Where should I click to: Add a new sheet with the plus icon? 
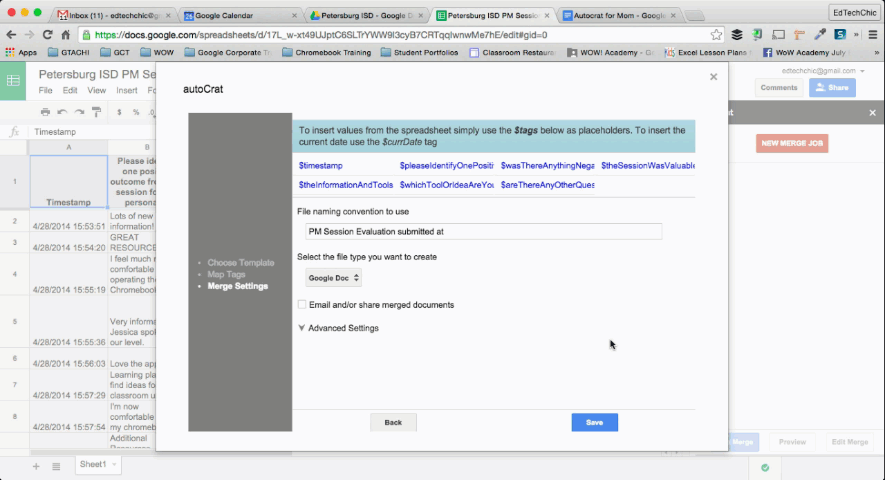tap(36, 466)
